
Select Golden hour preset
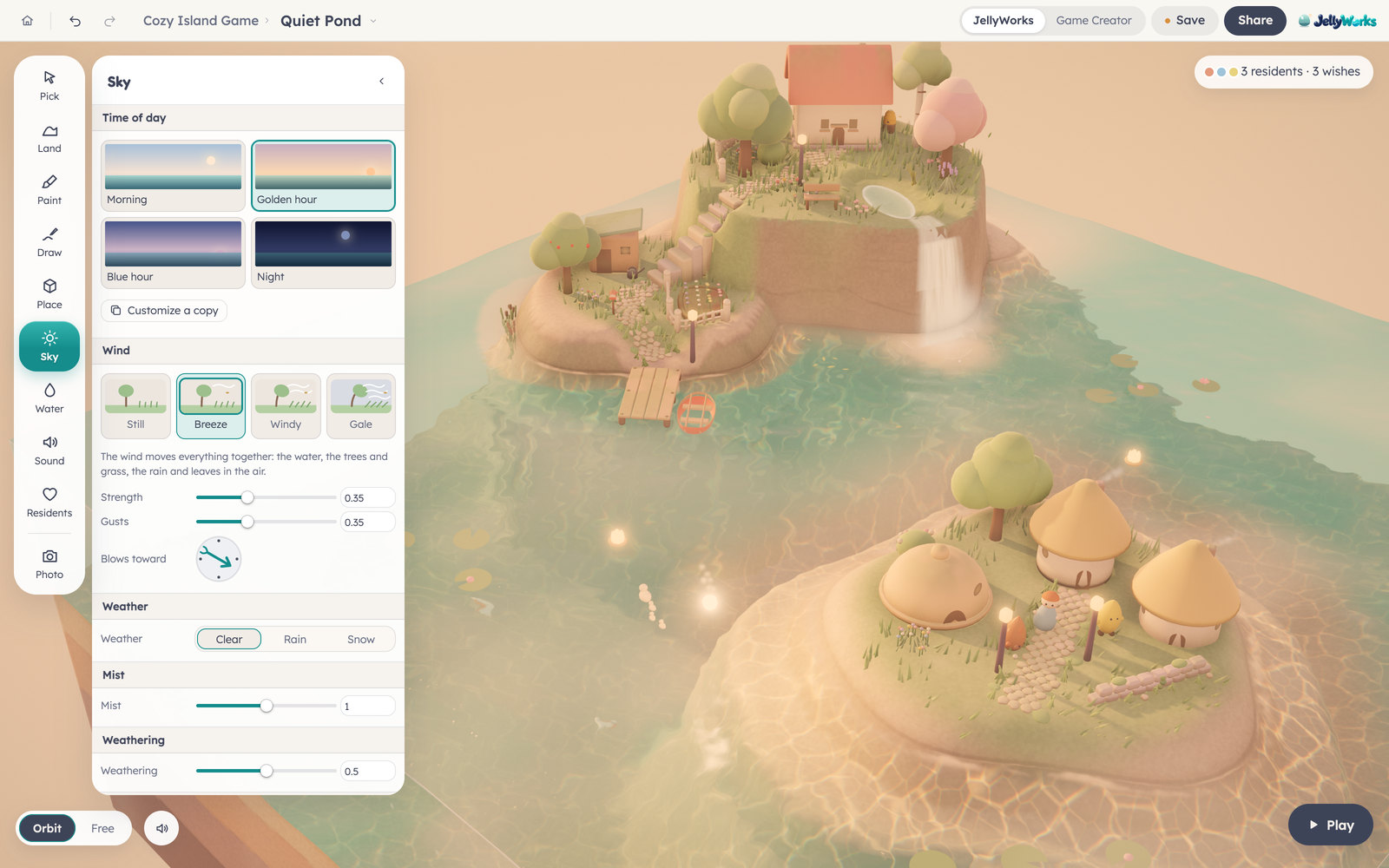pyautogui.click(x=323, y=176)
